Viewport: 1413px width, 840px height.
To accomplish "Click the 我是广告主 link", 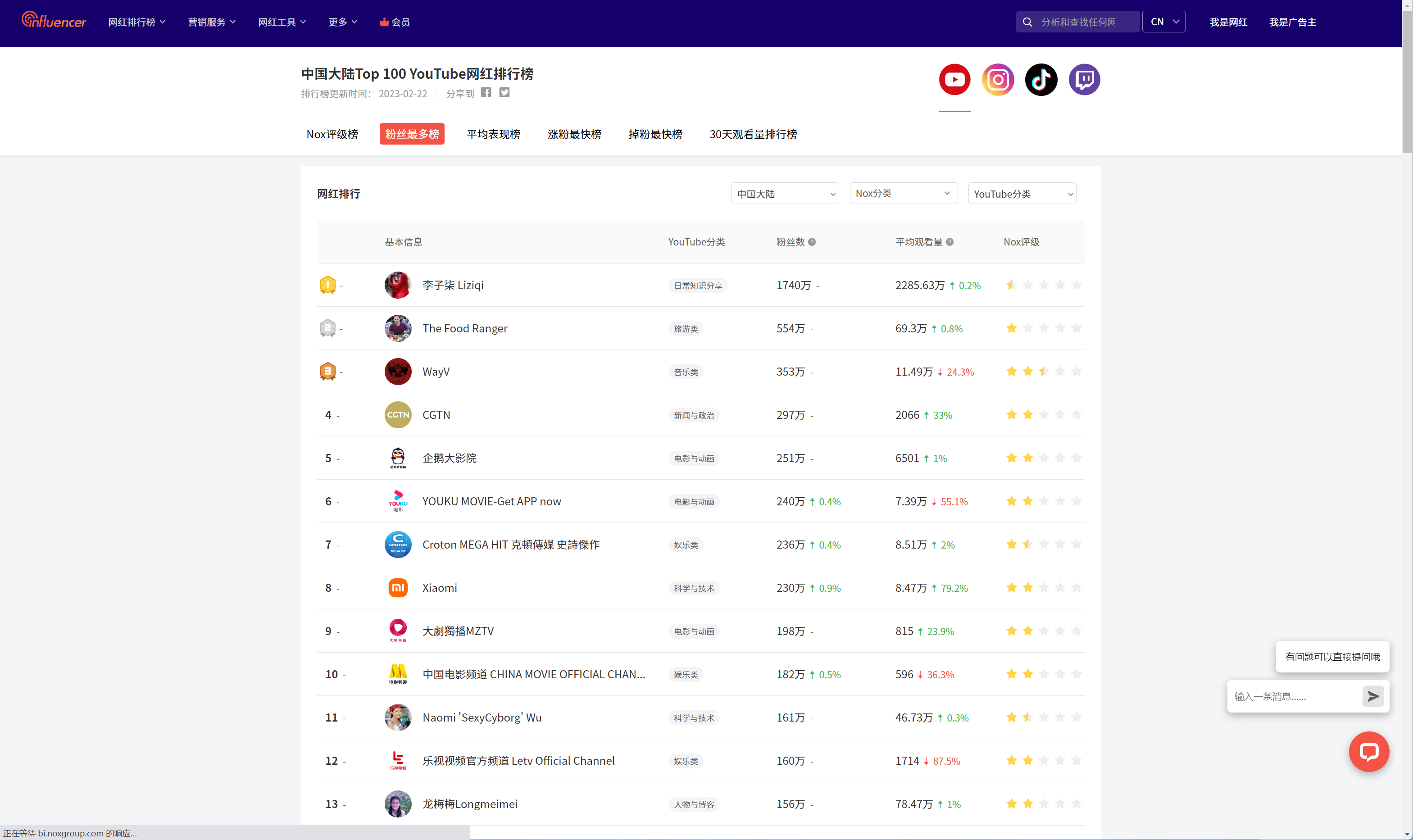I will [x=1292, y=22].
